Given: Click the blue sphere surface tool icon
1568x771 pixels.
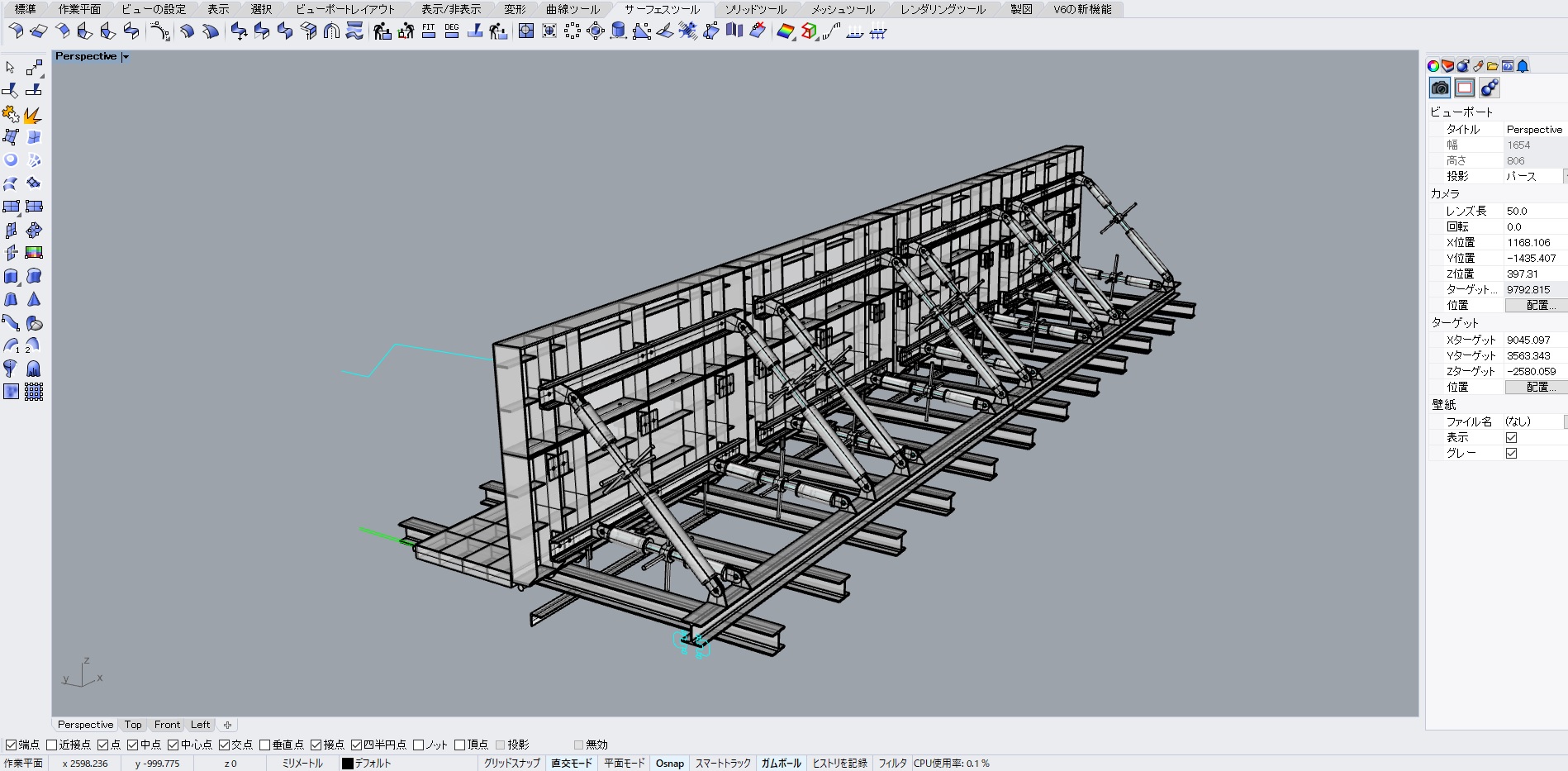Looking at the screenshot, I should click(11, 160).
